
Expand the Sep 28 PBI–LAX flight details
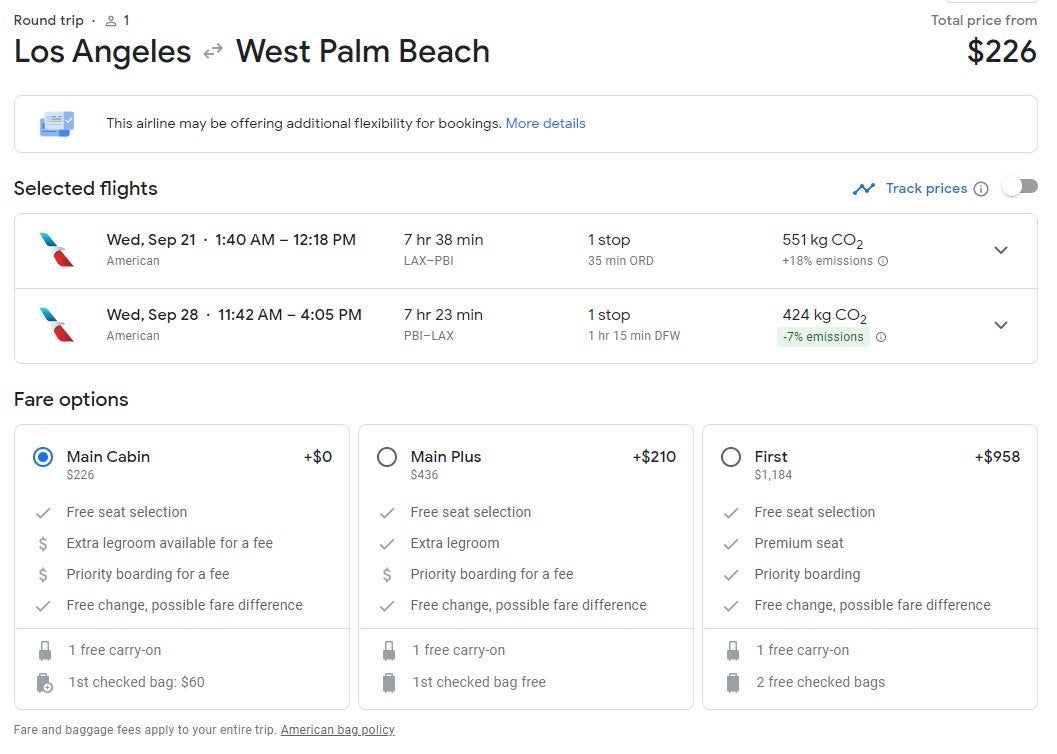[x=1000, y=325]
